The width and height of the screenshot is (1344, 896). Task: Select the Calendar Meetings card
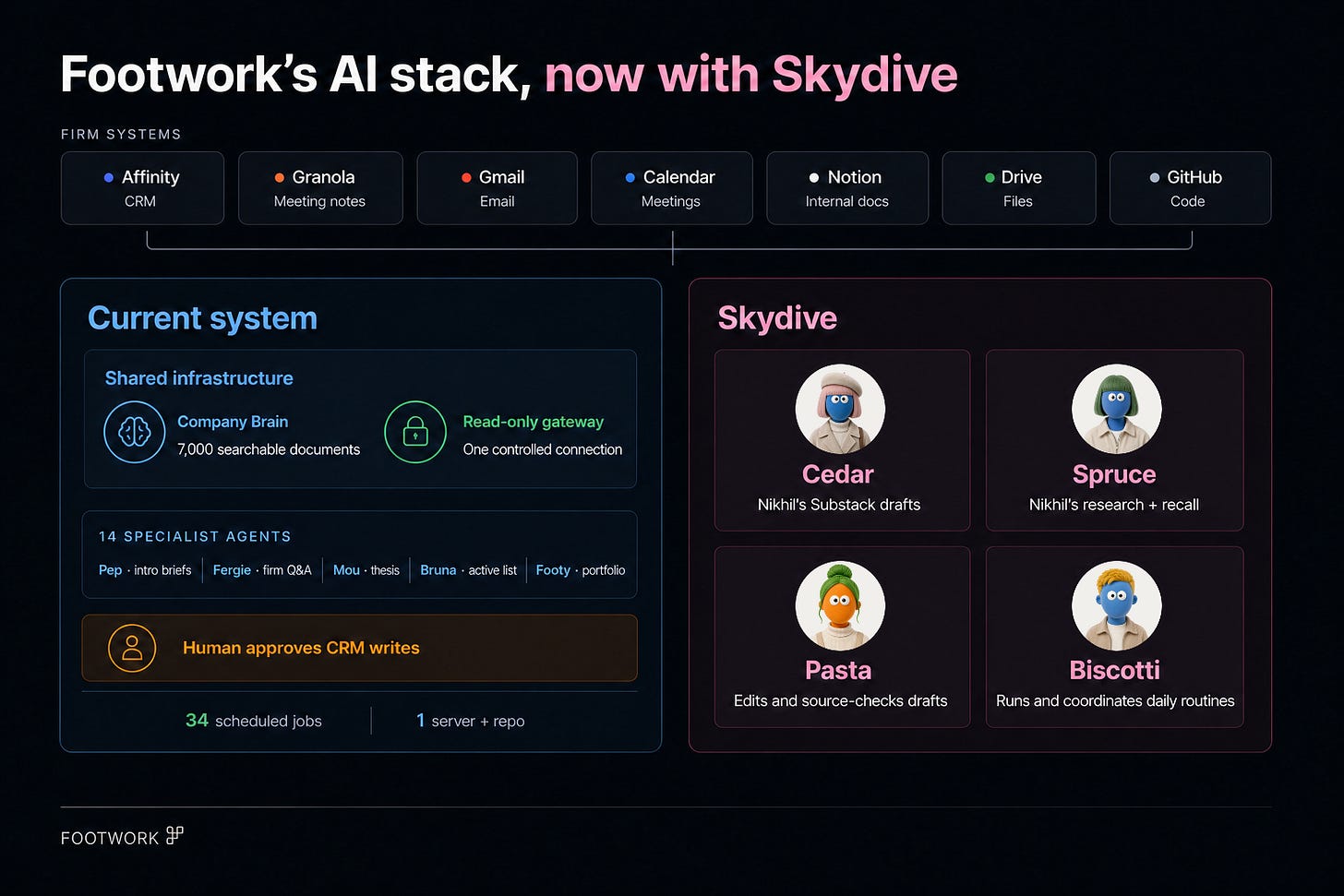coord(672,188)
